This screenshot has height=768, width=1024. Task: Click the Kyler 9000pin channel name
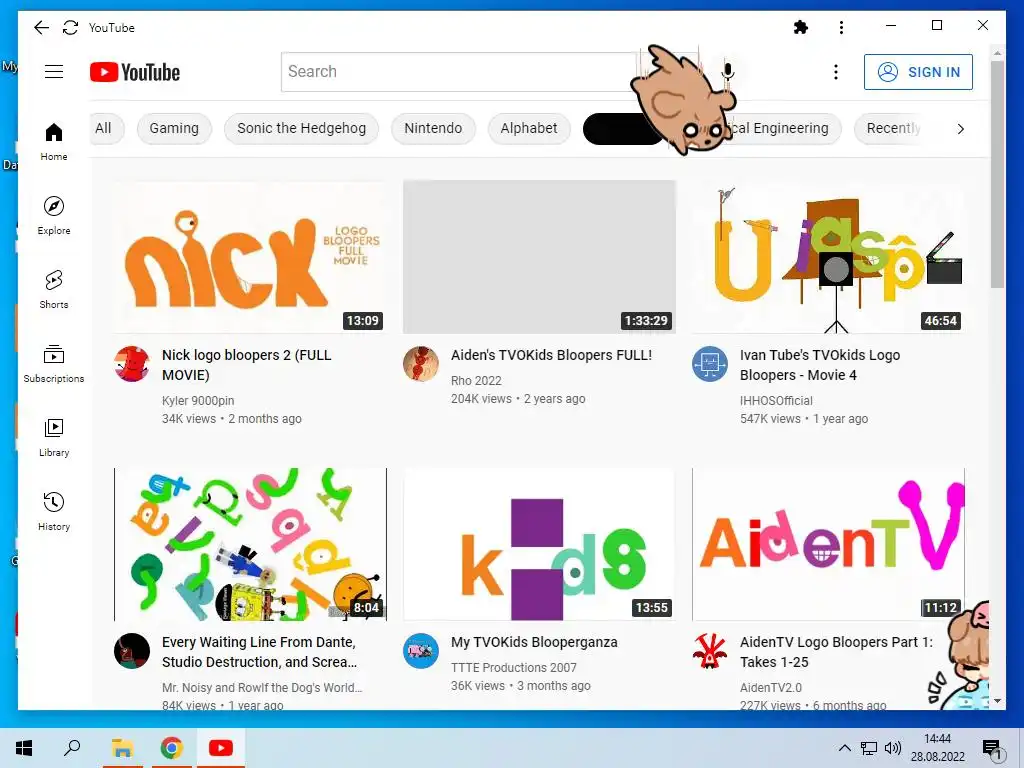pyautogui.click(x=198, y=400)
